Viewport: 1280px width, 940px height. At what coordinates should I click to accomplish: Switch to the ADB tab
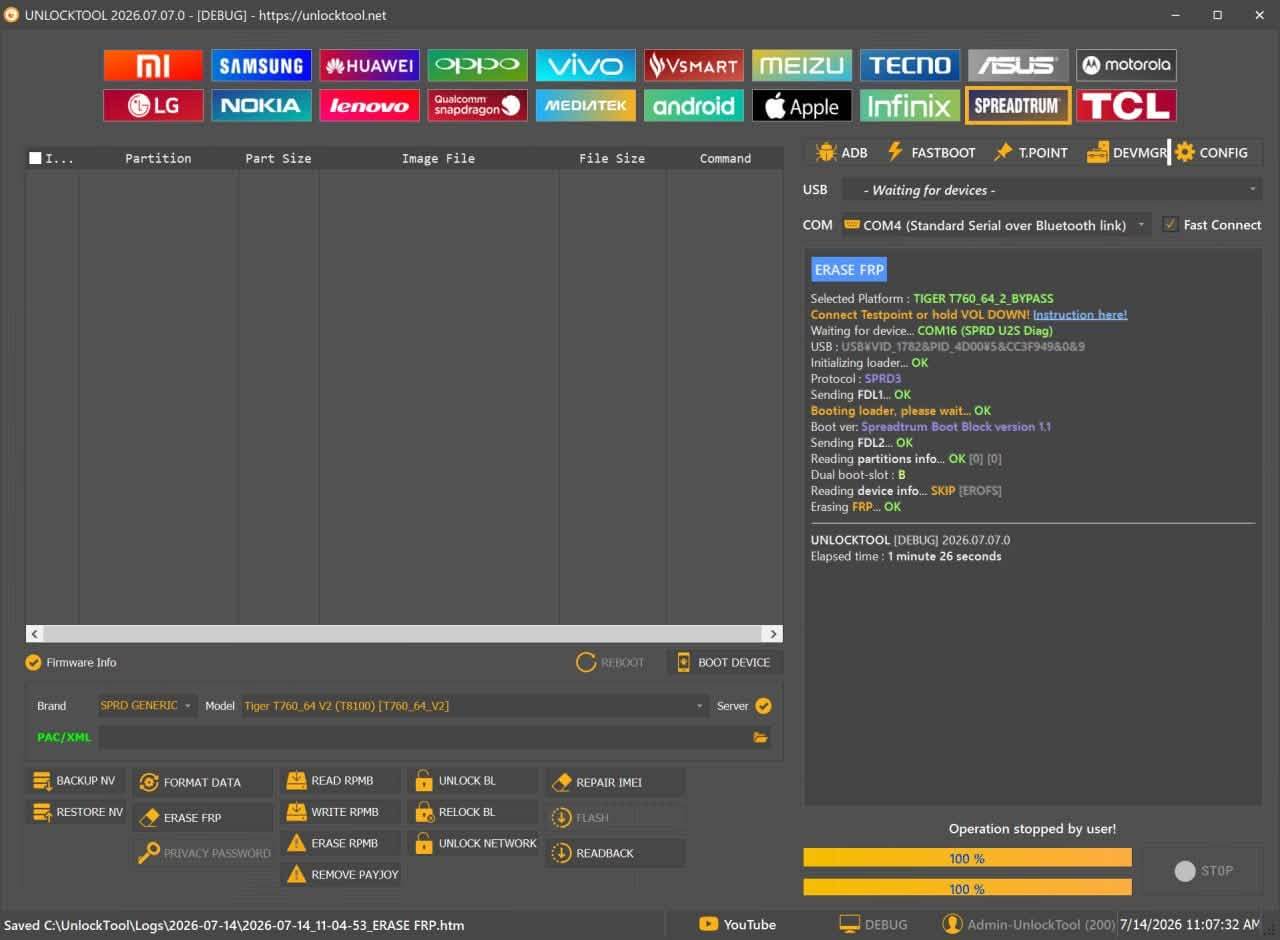point(842,152)
